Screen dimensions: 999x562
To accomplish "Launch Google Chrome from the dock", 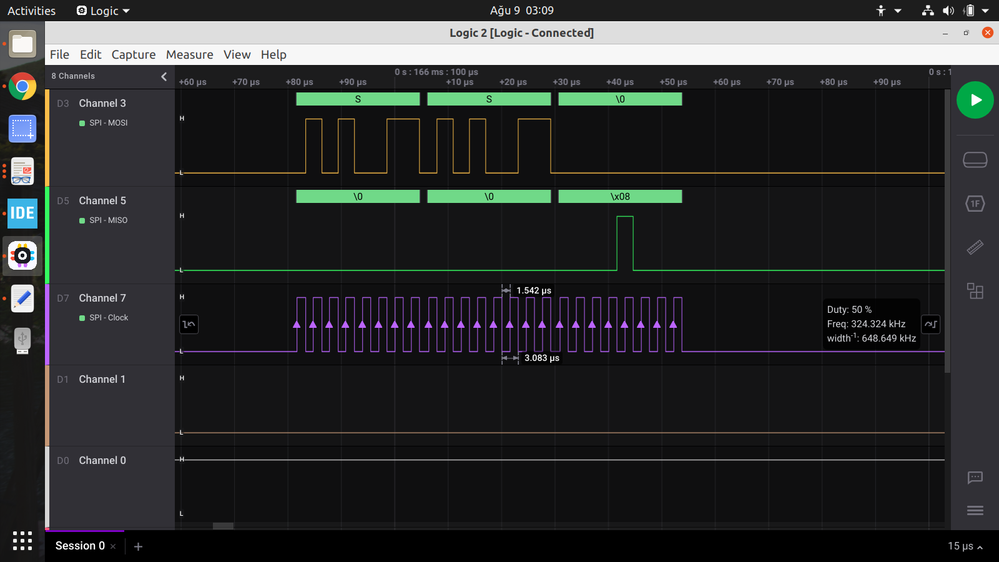I will 22,86.
